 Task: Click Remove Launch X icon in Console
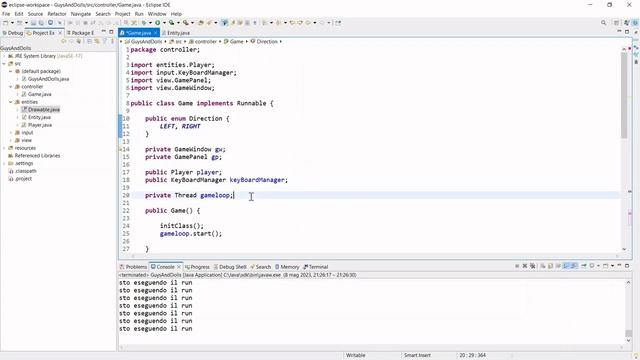525,266
